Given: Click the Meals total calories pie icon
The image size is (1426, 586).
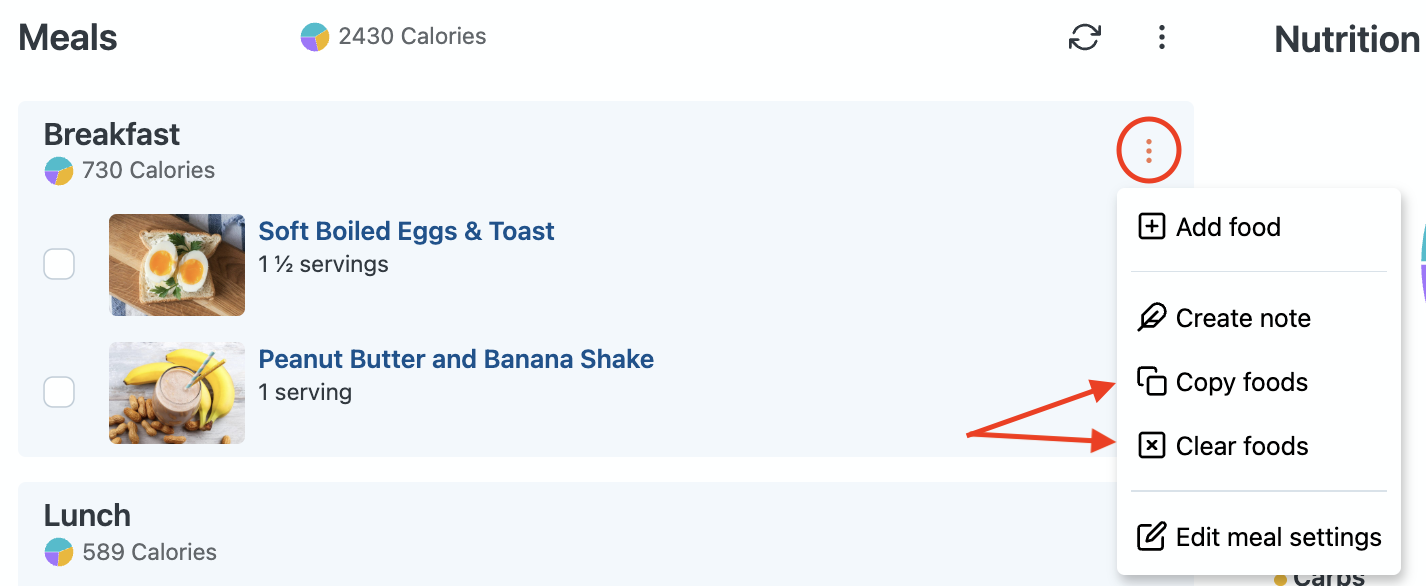Looking at the screenshot, I should click(315, 38).
